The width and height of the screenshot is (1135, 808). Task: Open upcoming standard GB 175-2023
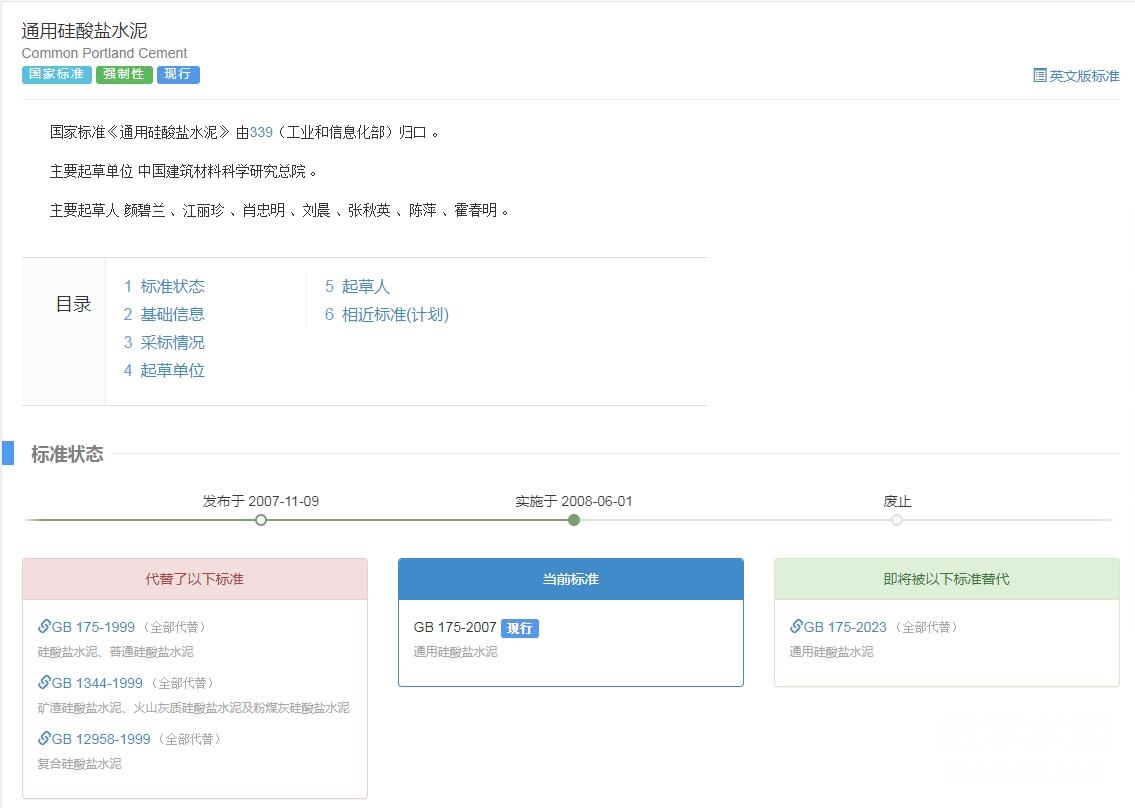[845, 627]
